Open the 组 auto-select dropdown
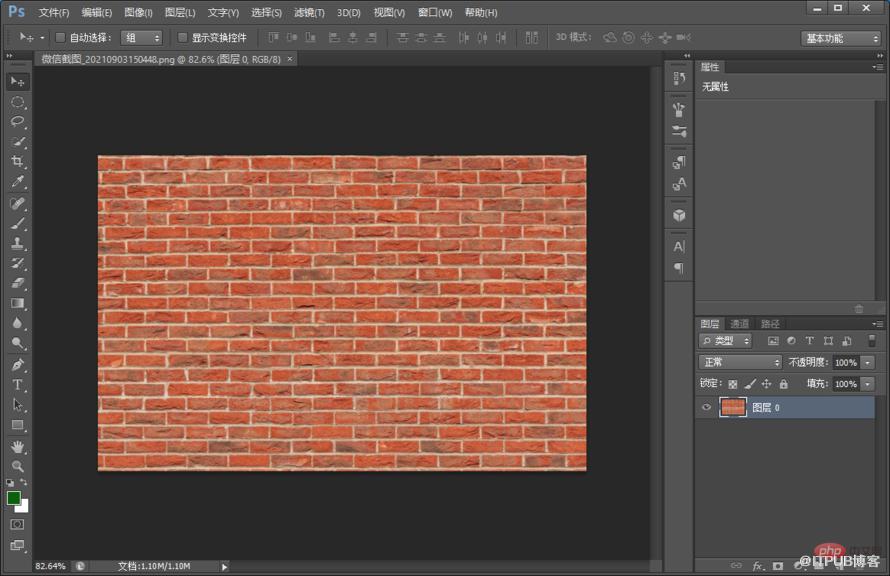This screenshot has width=890, height=576. click(142, 38)
